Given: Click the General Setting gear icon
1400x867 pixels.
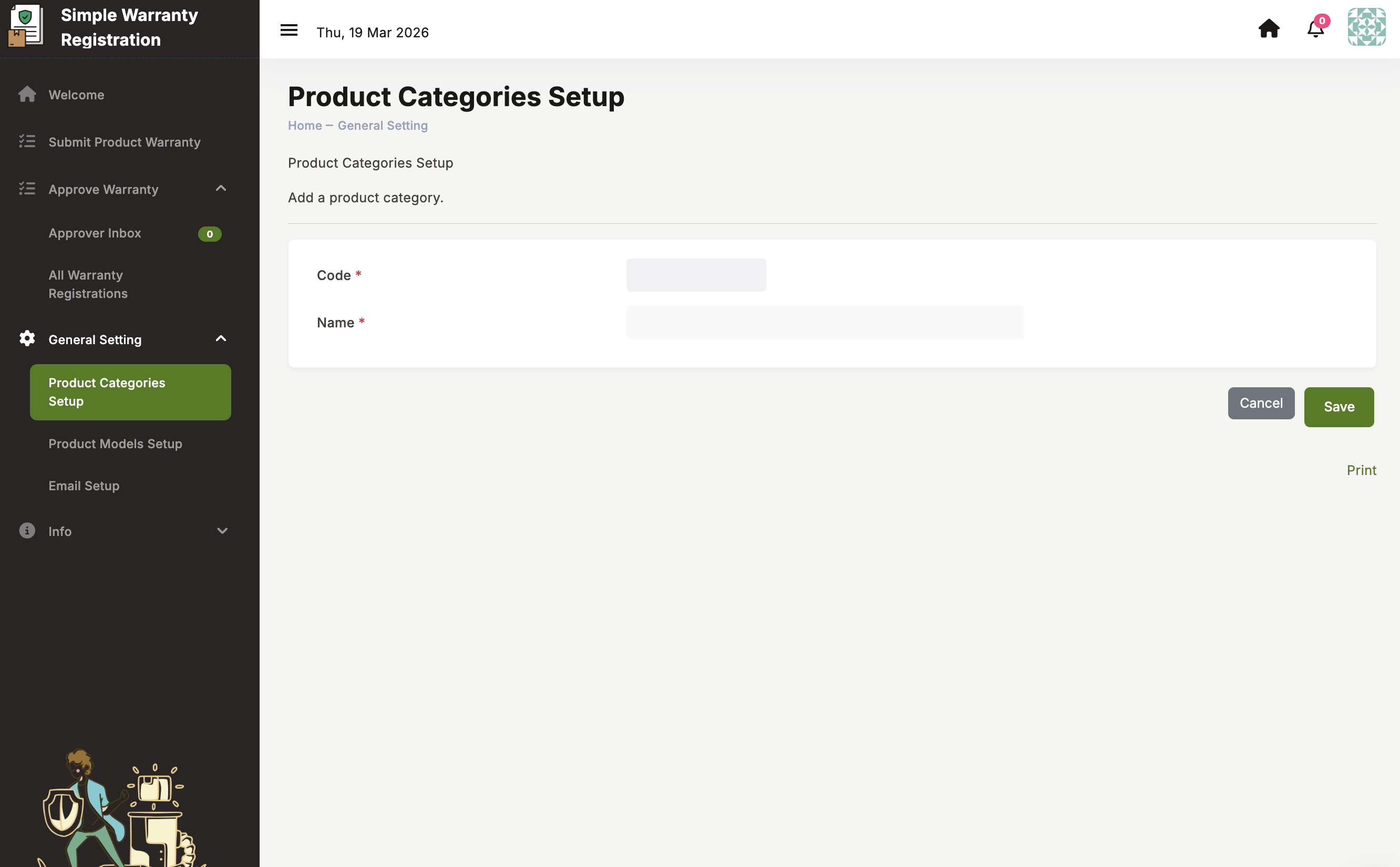Looking at the screenshot, I should point(27,338).
